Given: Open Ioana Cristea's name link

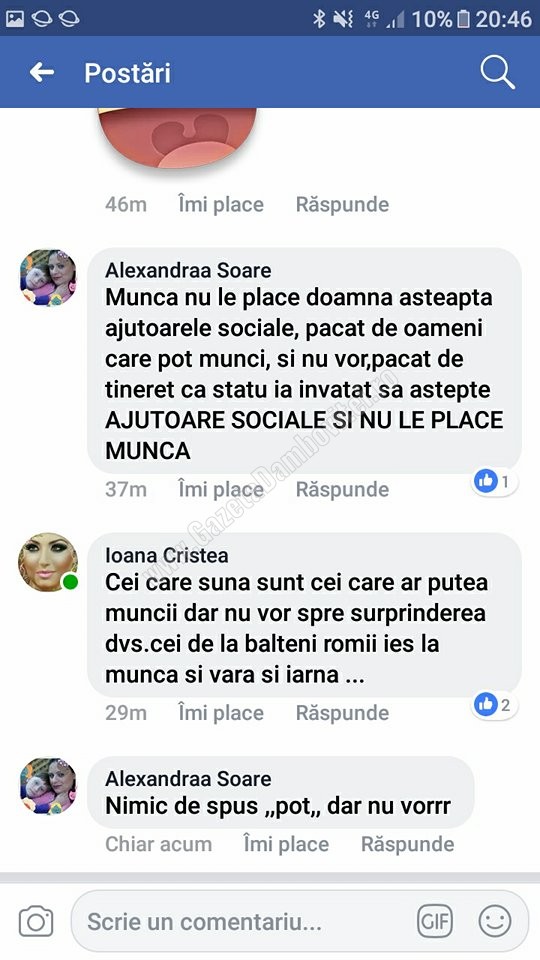Looking at the screenshot, I should [167, 555].
